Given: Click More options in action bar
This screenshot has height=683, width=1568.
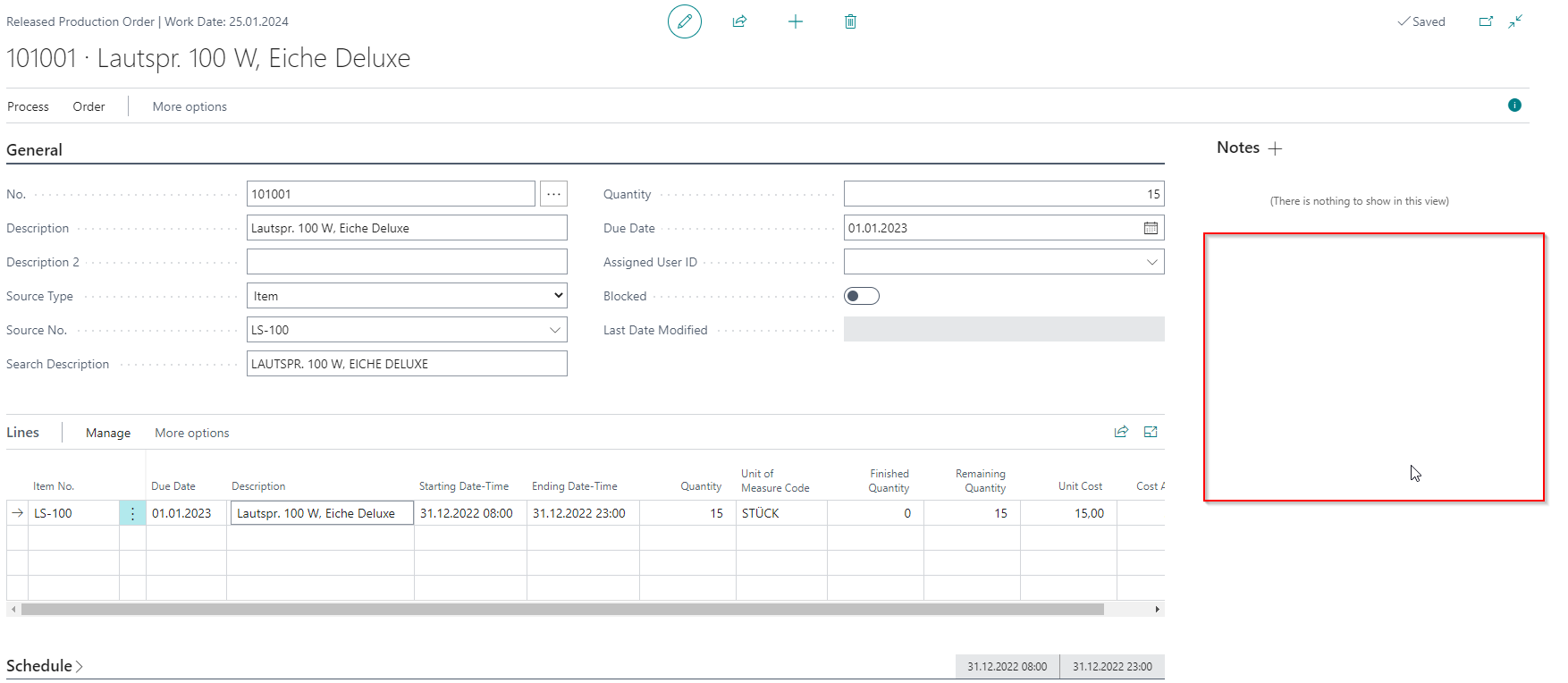Looking at the screenshot, I should (190, 106).
